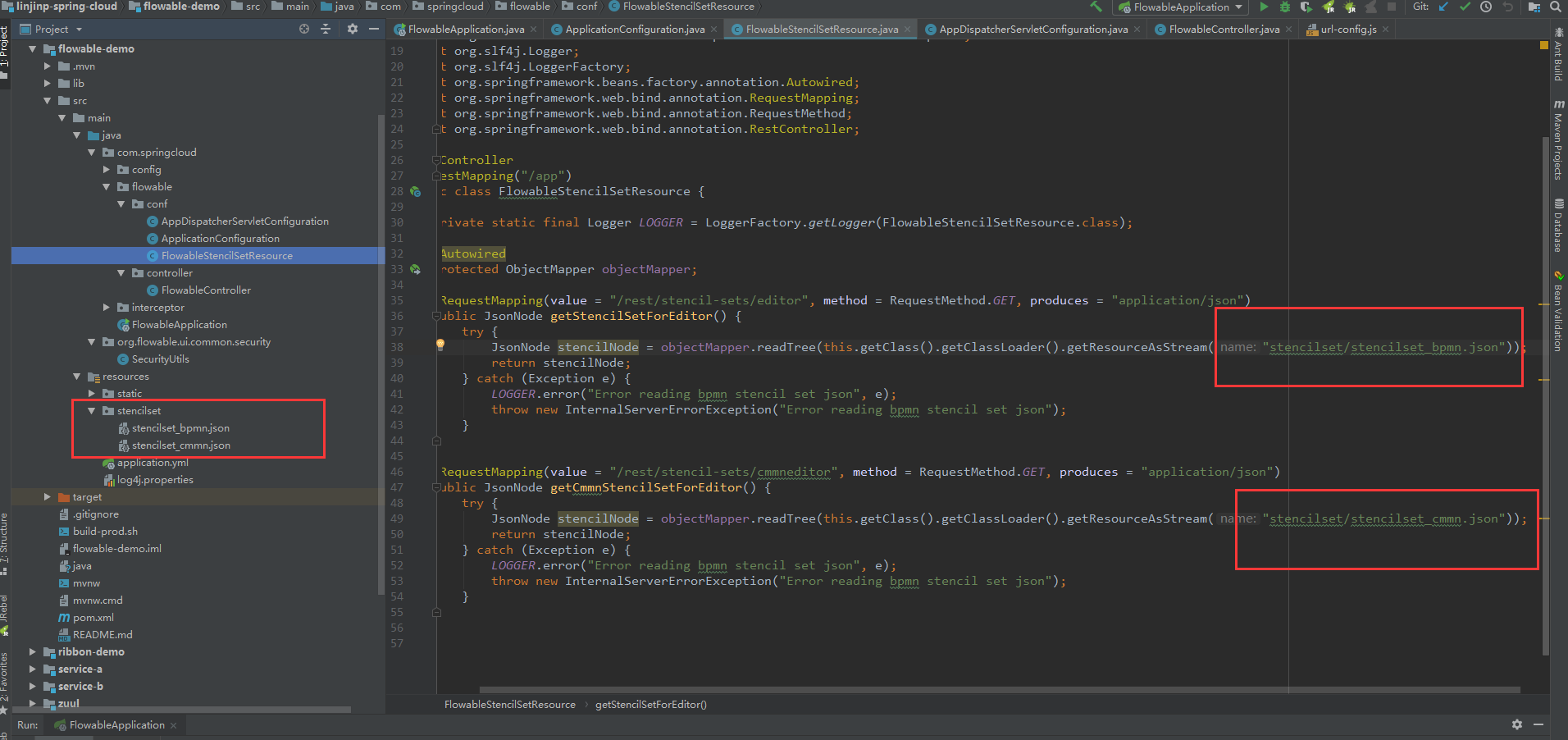This screenshot has width=1568, height=740.
Task: Click getStencilSetForEditor() breadcrumb at bottom
Action: click(650, 705)
